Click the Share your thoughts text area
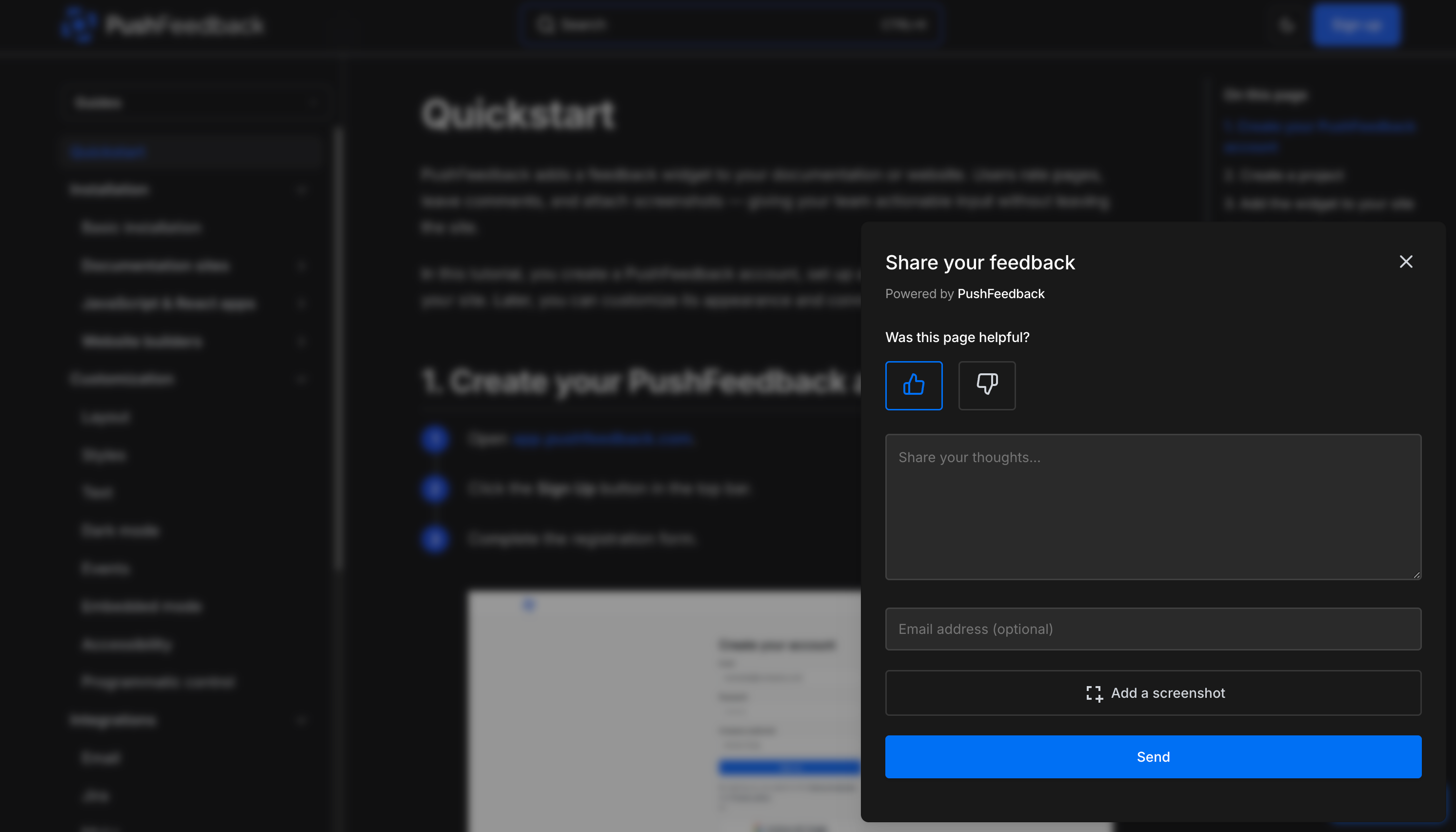Screen dimensions: 1456x832 click(x=1153, y=507)
